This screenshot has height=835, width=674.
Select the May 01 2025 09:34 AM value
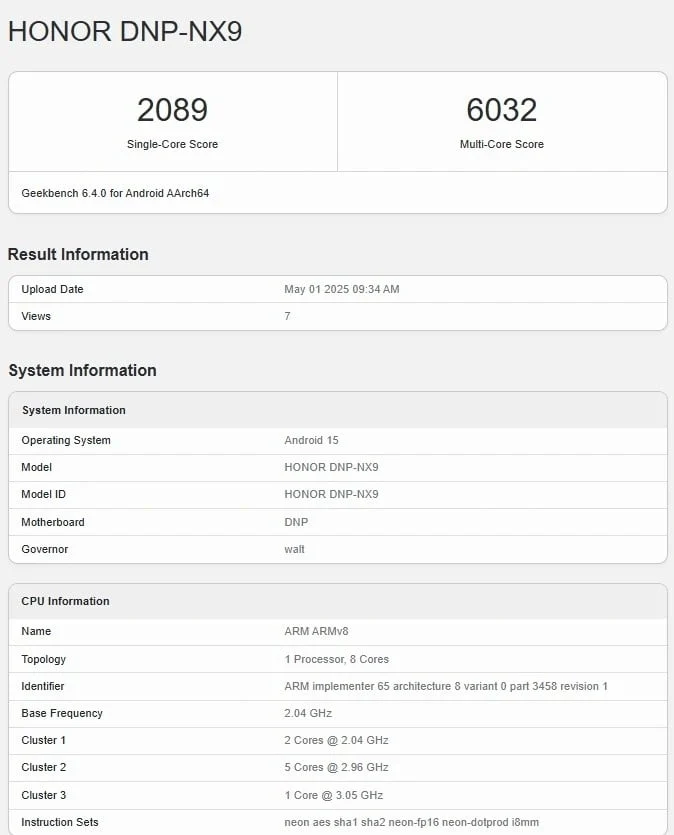tap(342, 289)
